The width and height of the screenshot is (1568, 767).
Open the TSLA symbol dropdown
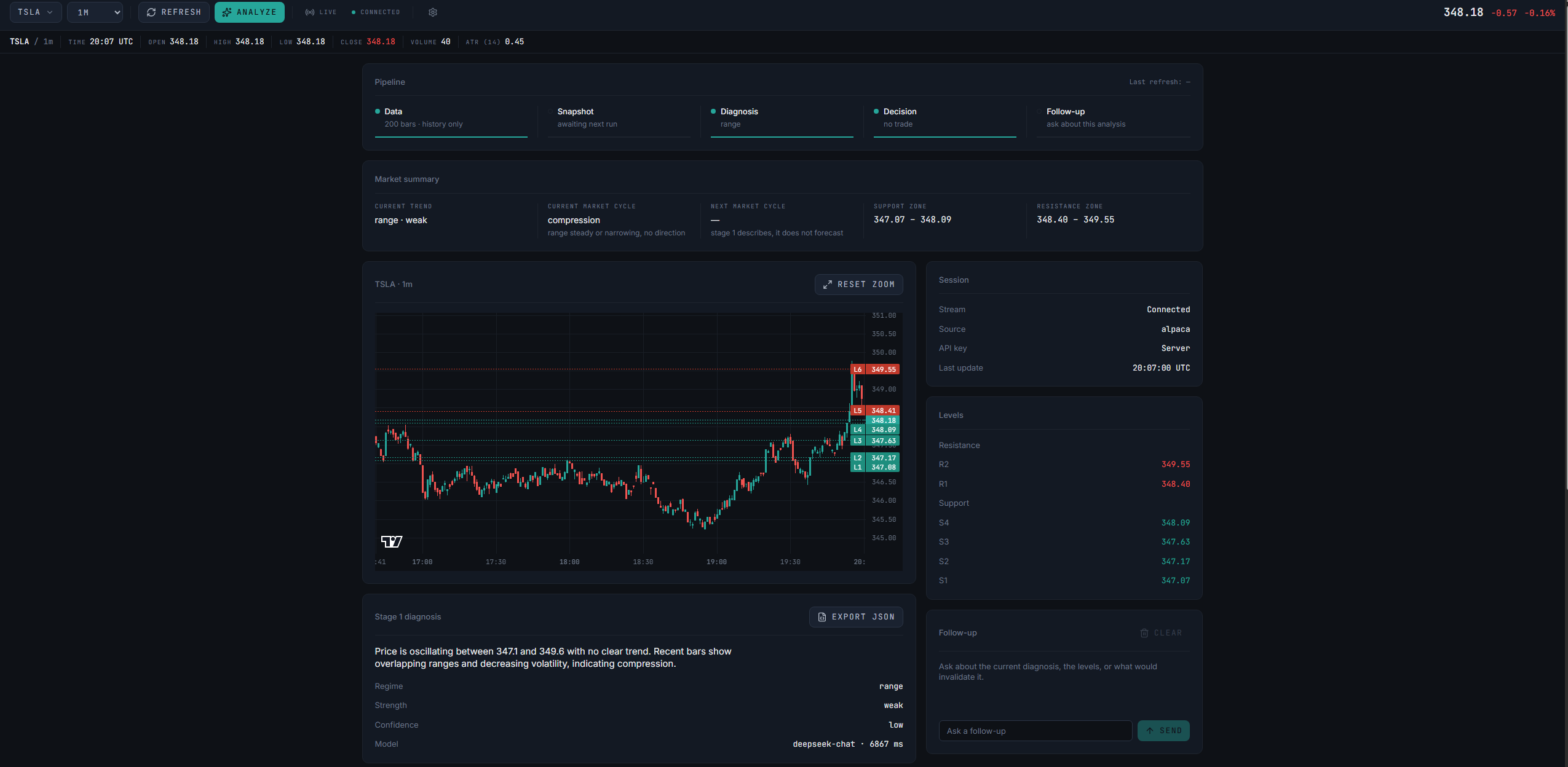(35, 12)
